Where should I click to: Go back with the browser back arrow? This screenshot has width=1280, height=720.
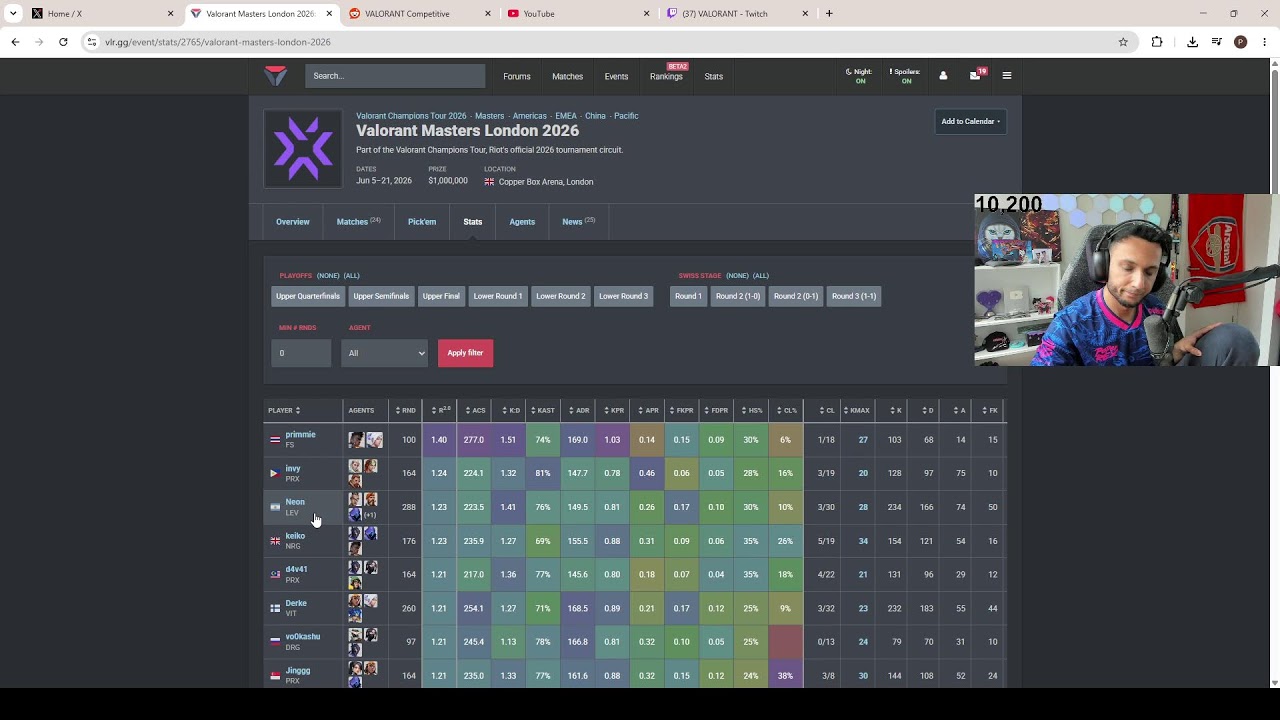pyautogui.click(x=15, y=42)
